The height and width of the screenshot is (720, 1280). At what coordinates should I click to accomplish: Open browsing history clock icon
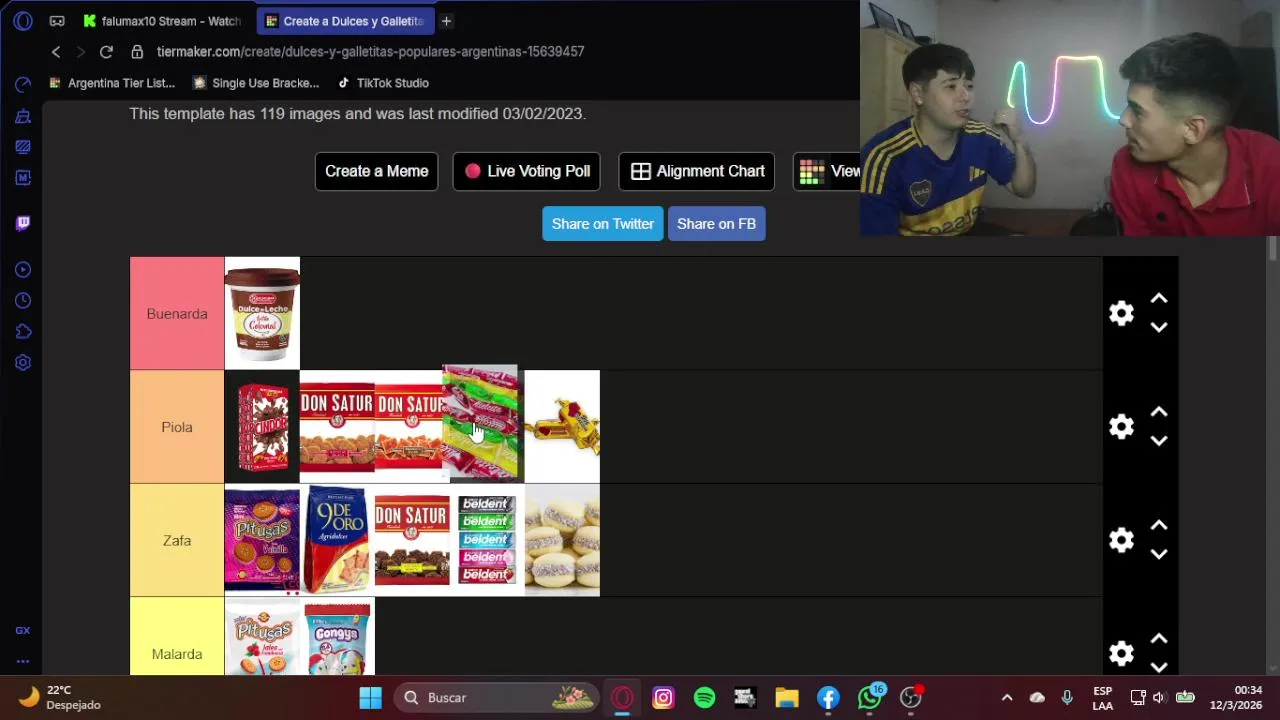[x=23, y=301]
